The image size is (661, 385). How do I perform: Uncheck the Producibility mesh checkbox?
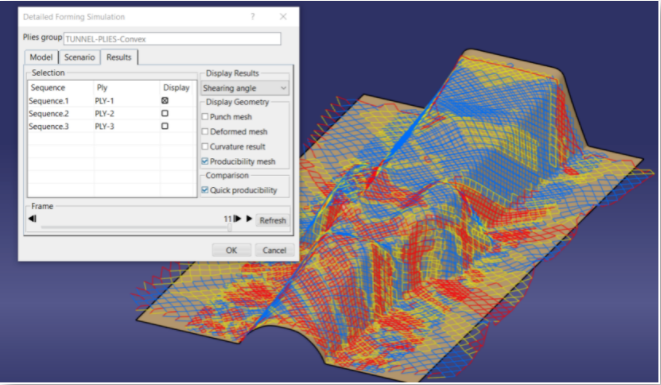coord(205,162)
